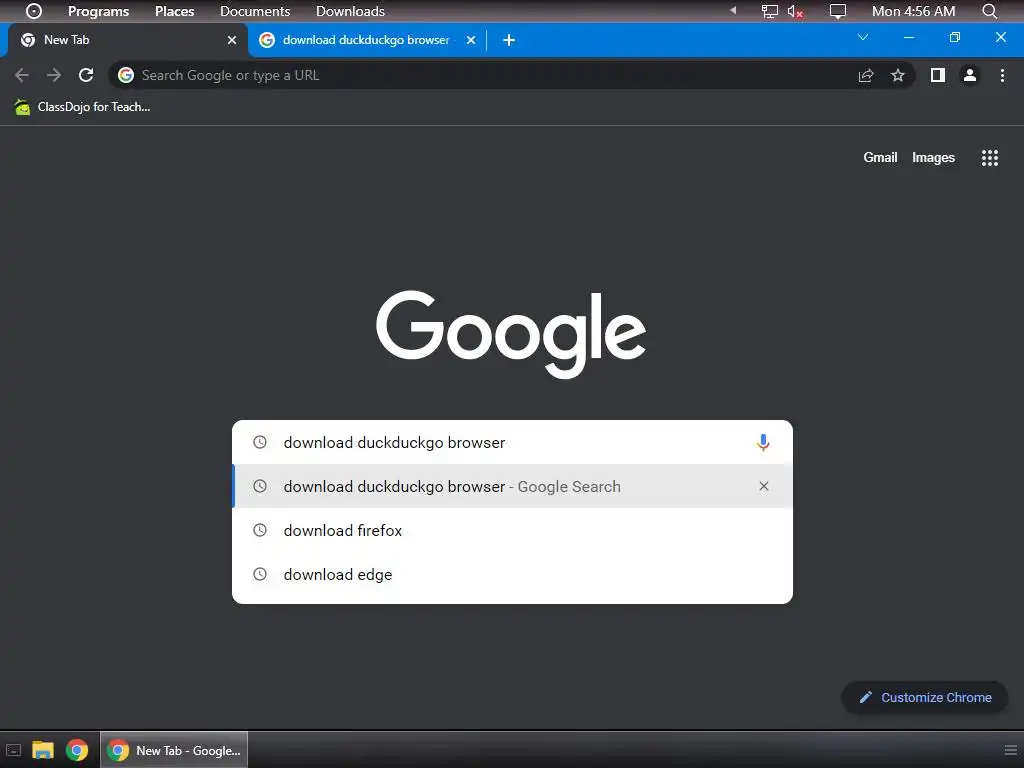Select download duckduckgo browser Google Search suggestion
This screenshot has width=1024, height=768.
pyautogui.click(x=513, y=487)
